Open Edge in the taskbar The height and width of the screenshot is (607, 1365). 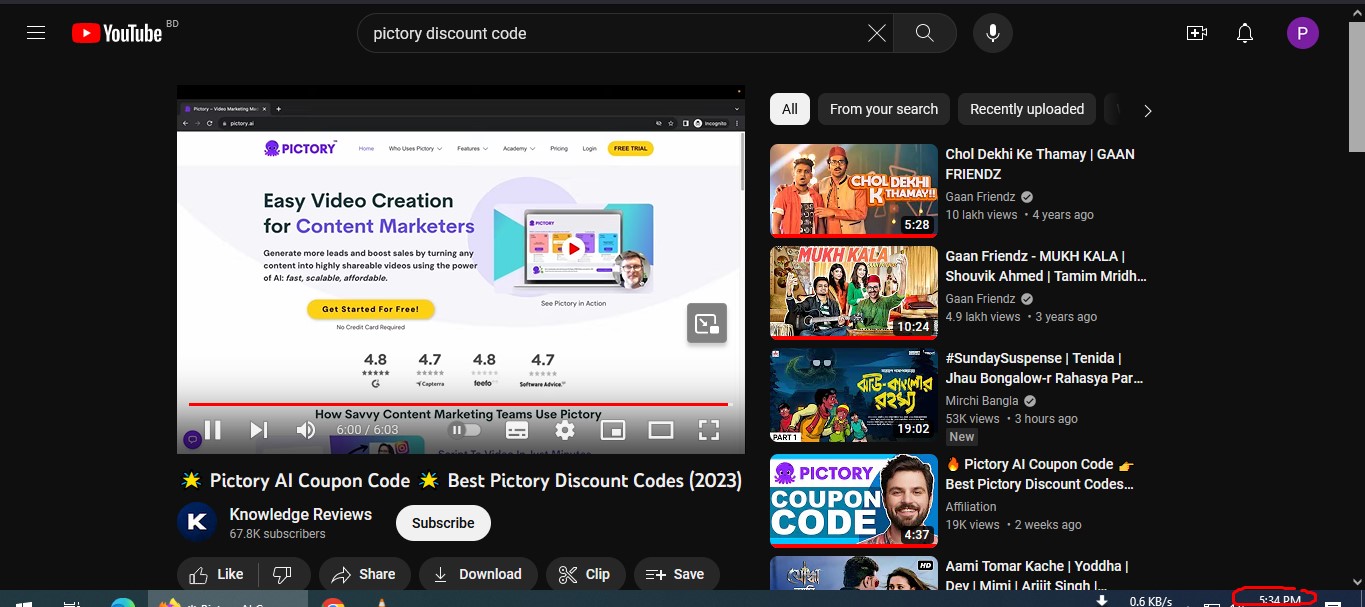[x=123, y=603]
